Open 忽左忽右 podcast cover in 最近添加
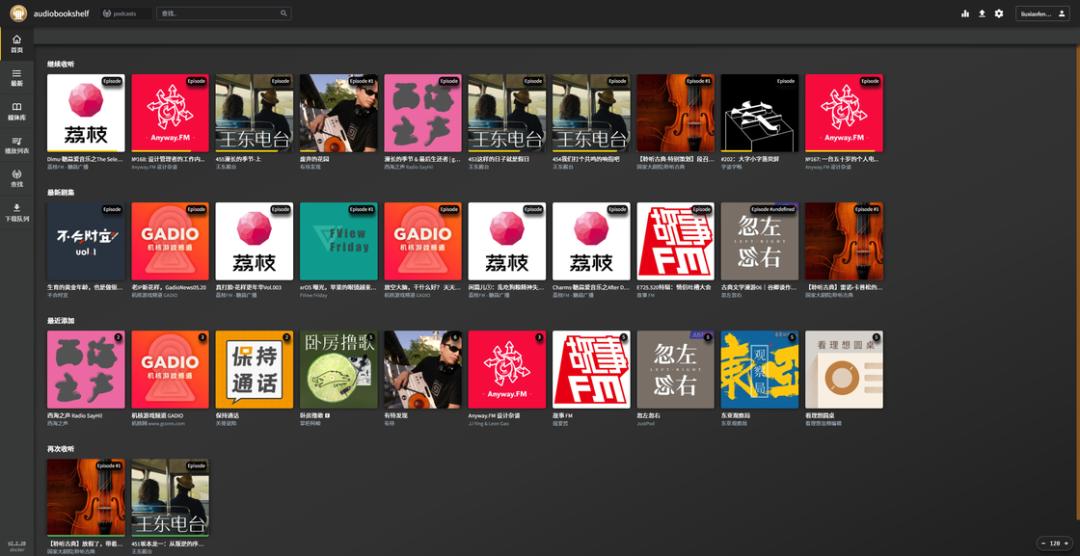Screen dimensions: 1080x556 pos(676,369)
